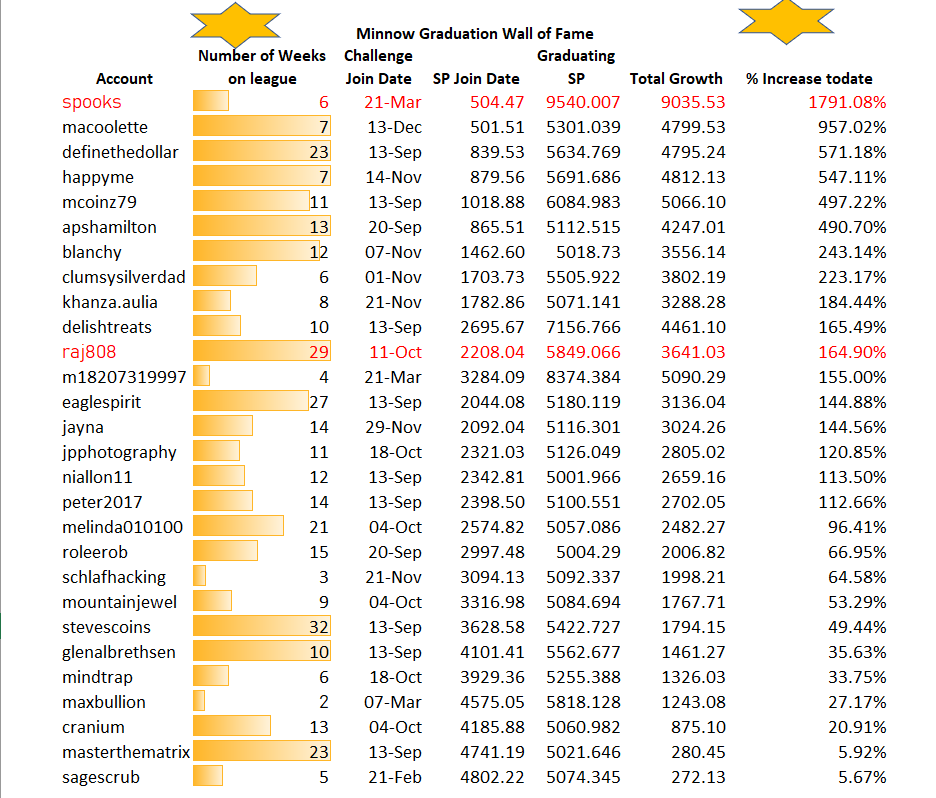Click the definethedollar account cell

(120, 152)
